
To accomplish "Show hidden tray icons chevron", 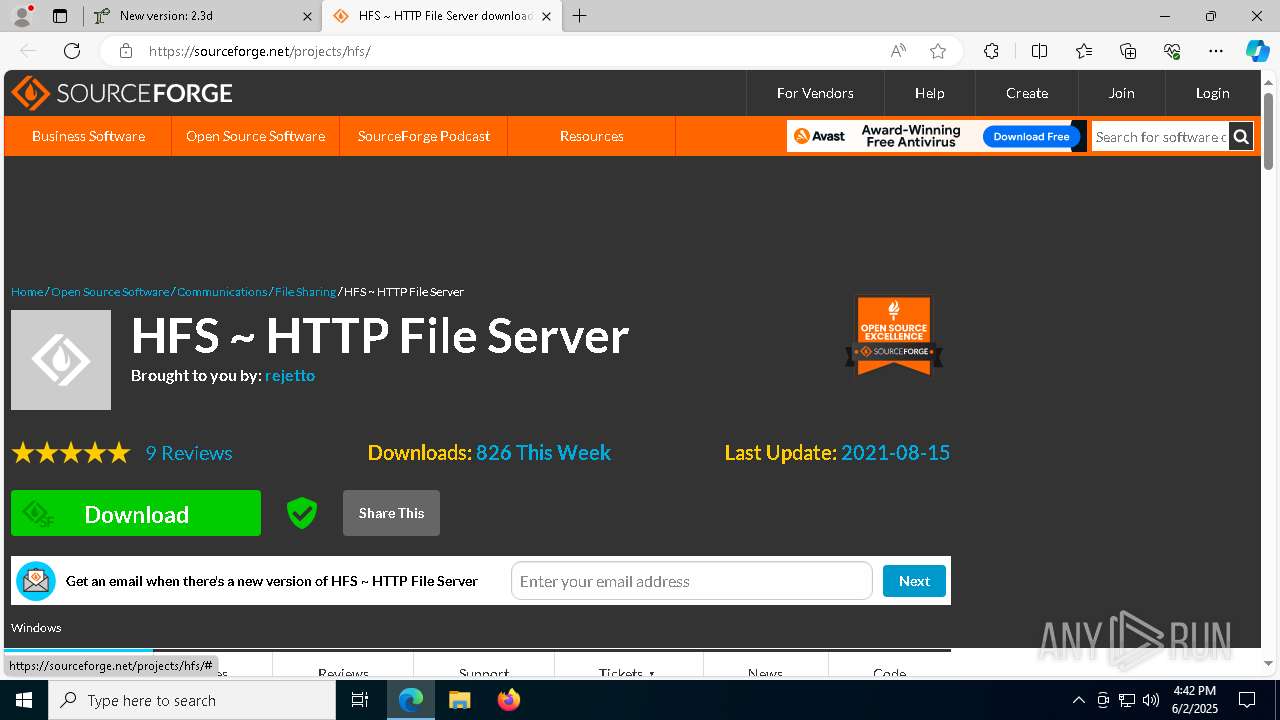I will pyautogui.click(x=1078, y=700).
